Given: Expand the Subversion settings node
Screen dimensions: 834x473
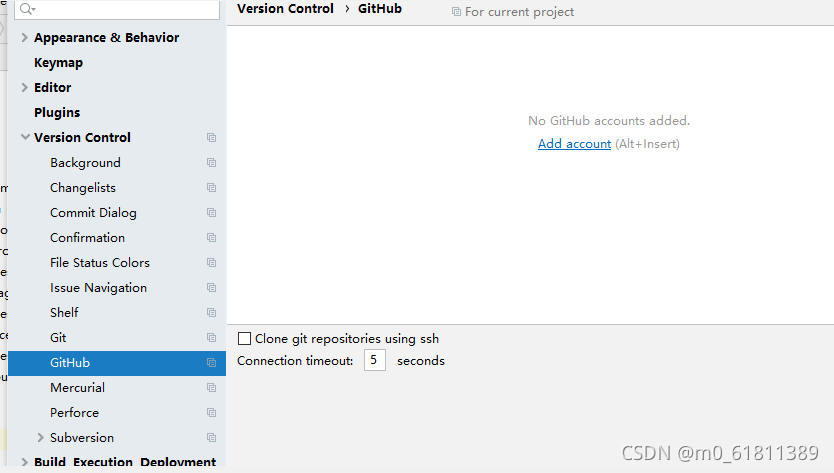Looking at the screenshot, I should tap(40, 437).
